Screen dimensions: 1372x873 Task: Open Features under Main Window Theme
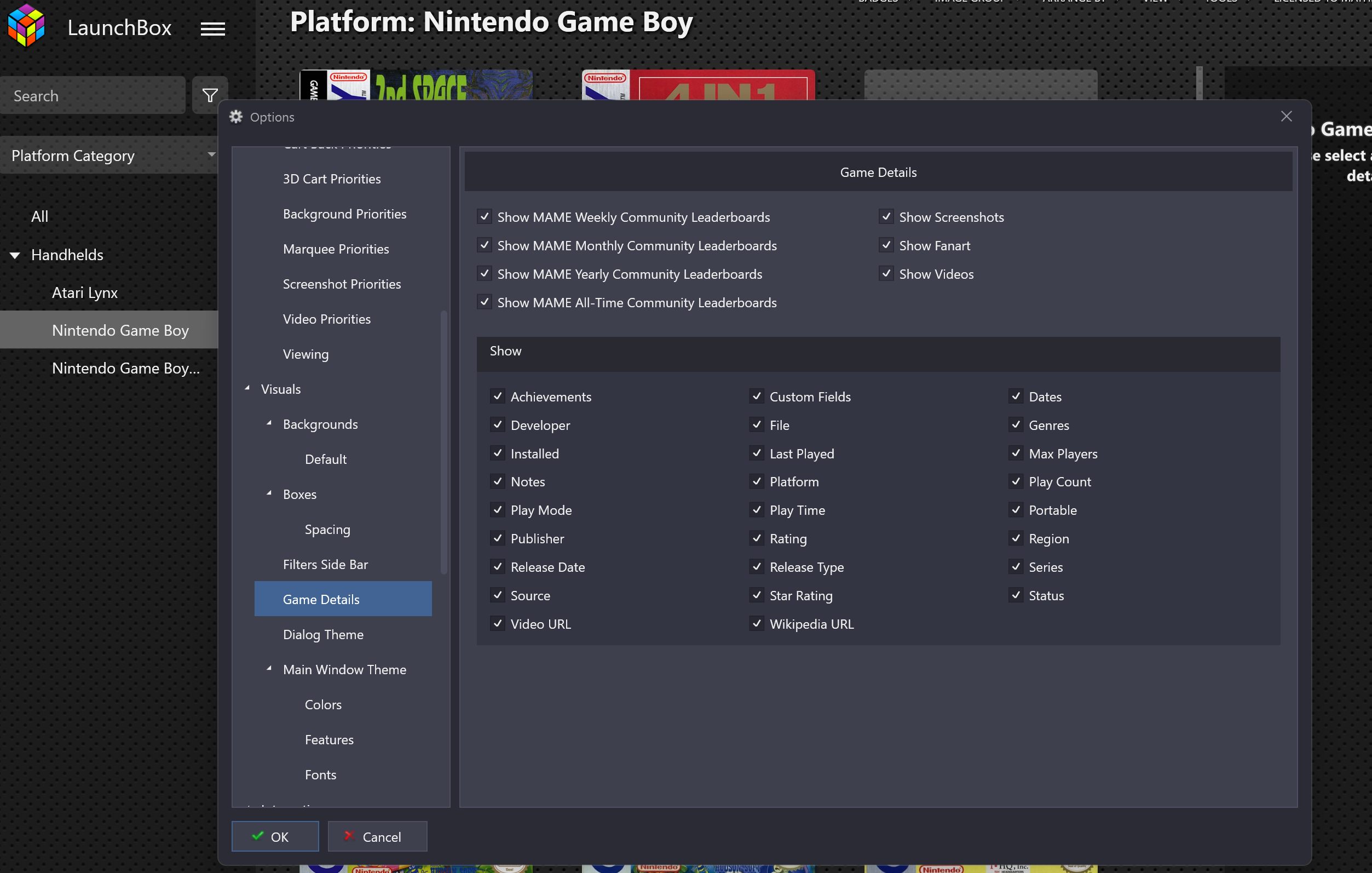pyautogui.click(x=328, y=740)
